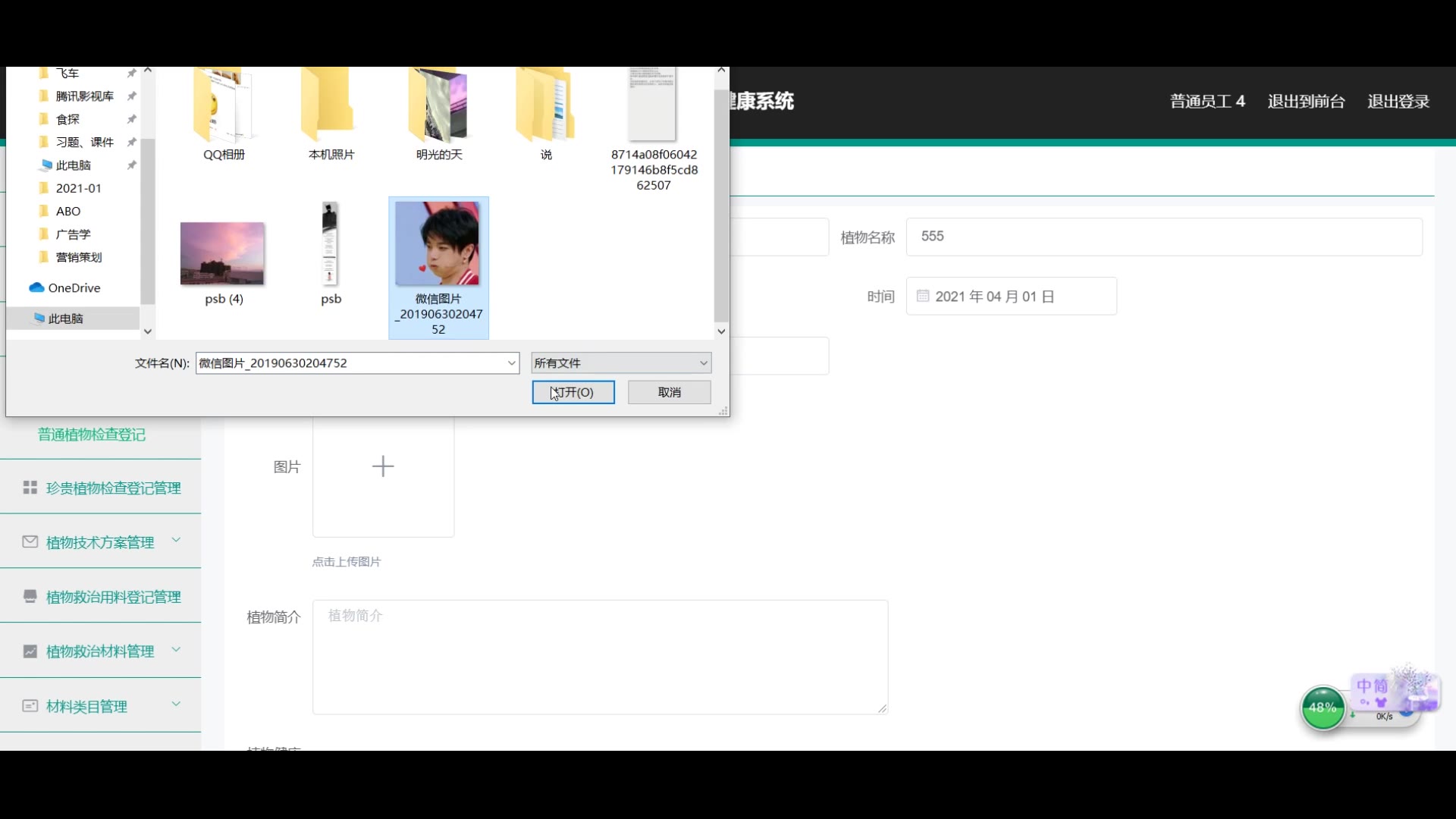Click the 打开(O) button
The image size is (1456, 819).
pos(573,392)
